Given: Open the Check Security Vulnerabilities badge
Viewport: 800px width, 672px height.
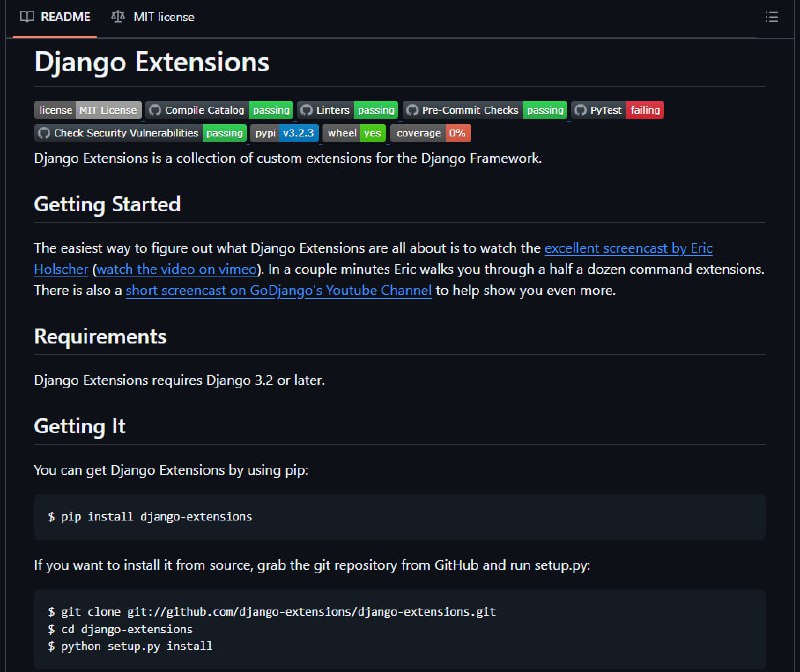Looking at the screenshot, I should coord(141,133).
